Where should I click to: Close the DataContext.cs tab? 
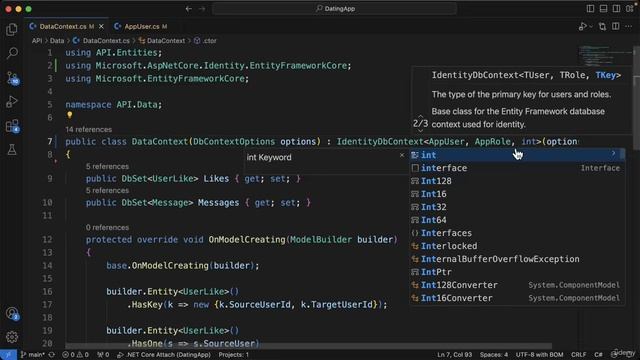tap(101, 27)
